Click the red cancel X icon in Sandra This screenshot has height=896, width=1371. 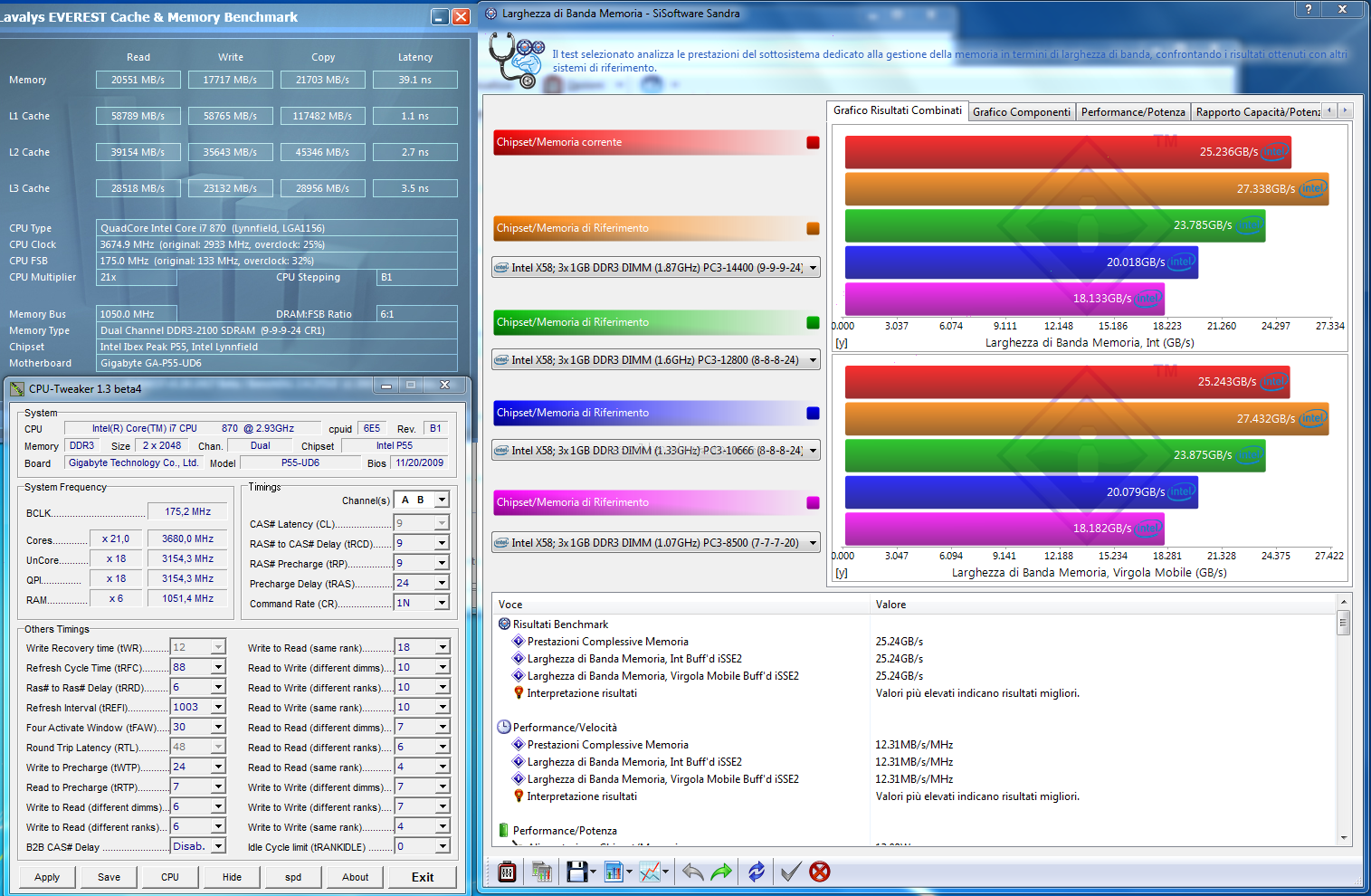point(820,872)
